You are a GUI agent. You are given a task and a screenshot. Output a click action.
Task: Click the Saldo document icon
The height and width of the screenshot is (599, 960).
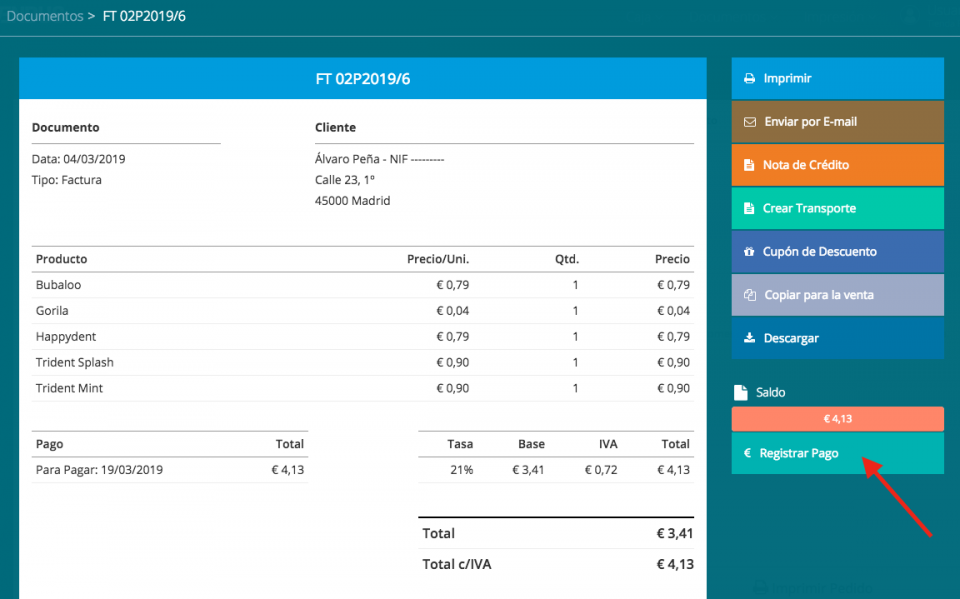coord(740,393)
